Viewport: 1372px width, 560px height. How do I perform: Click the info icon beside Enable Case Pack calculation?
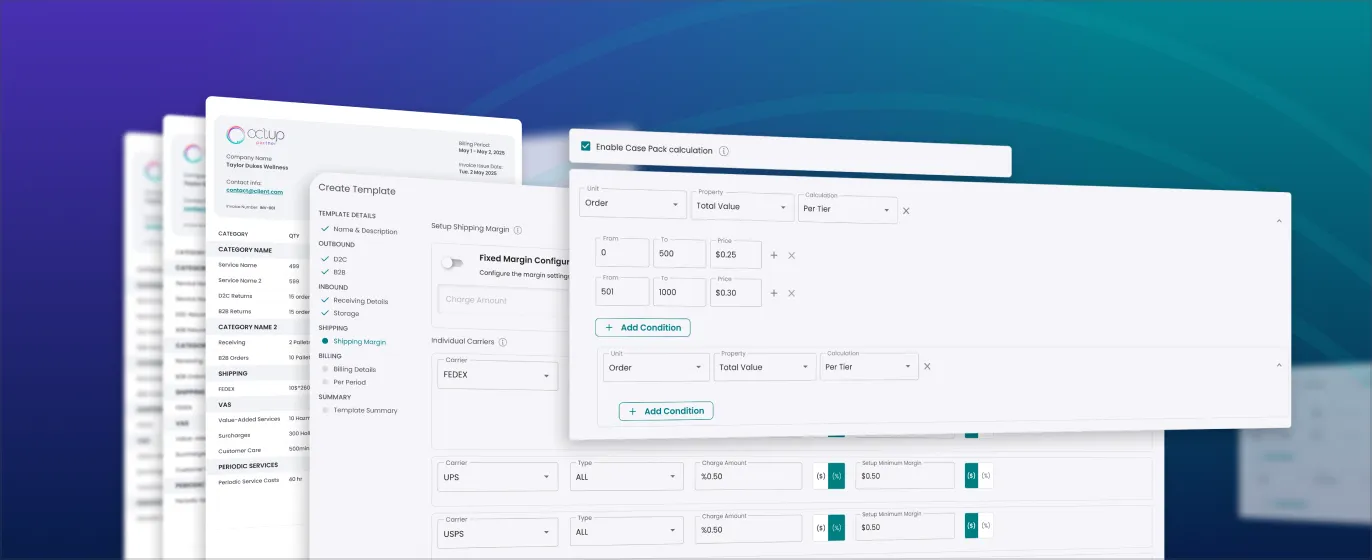pos(724,150)
